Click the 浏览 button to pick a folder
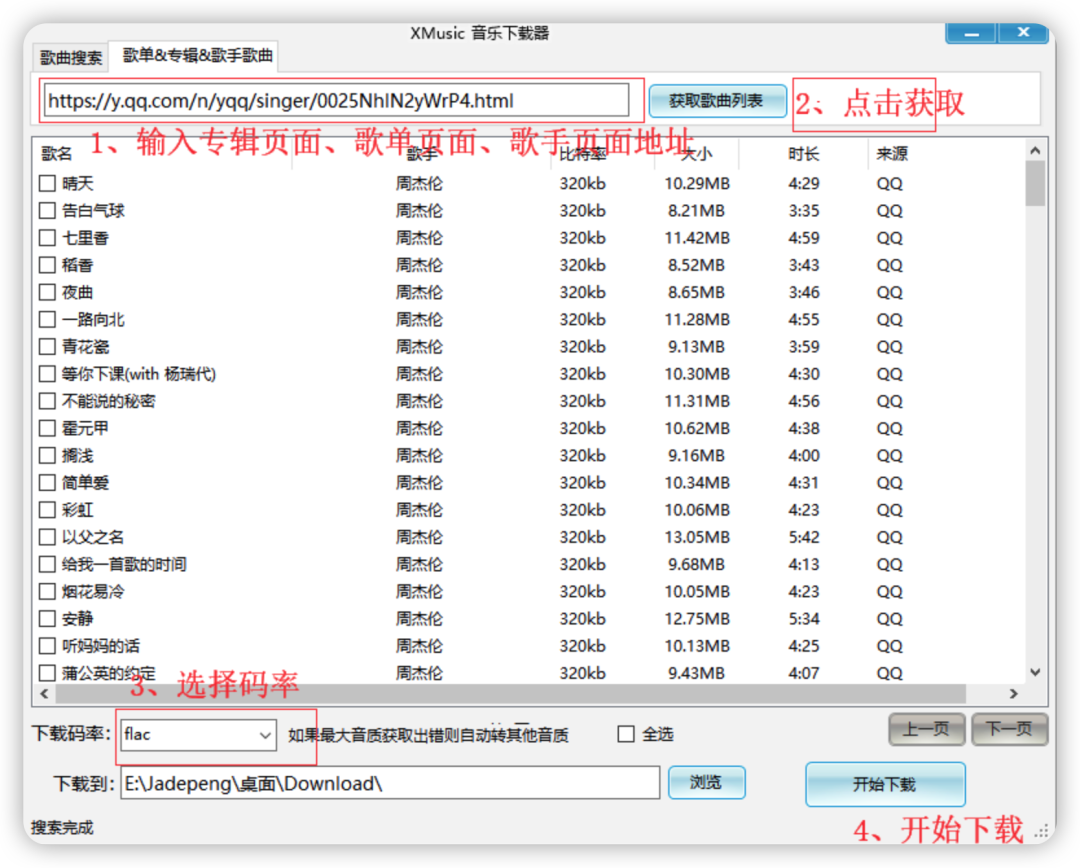 [x=707, y=783]
